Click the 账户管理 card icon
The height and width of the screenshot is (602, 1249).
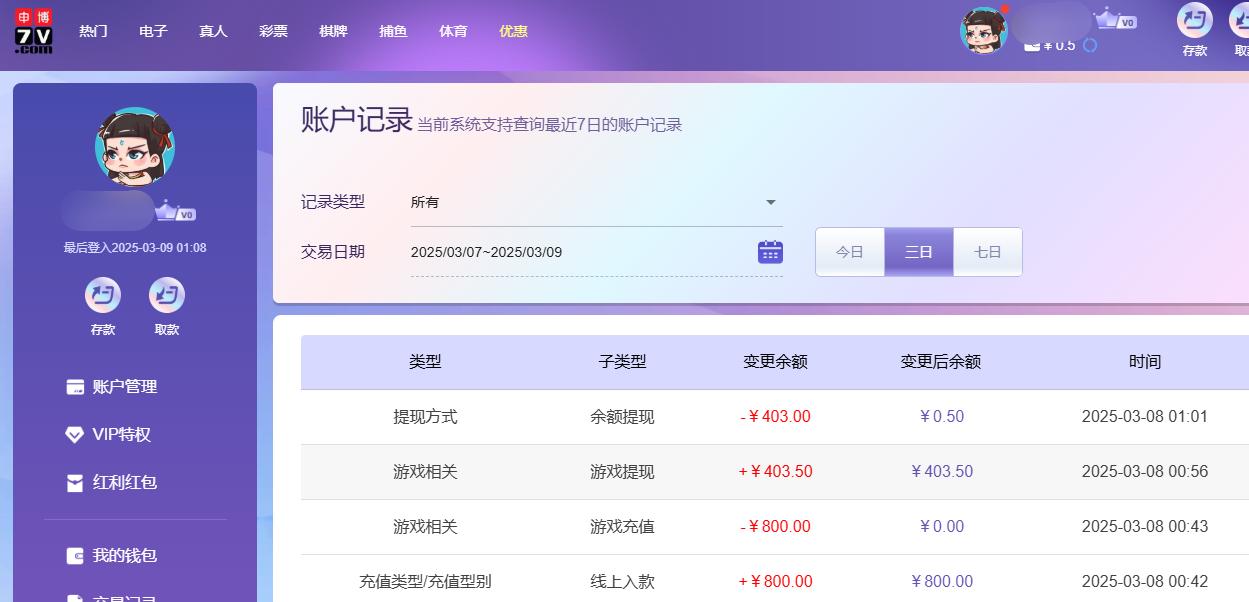tap(74, 386)
